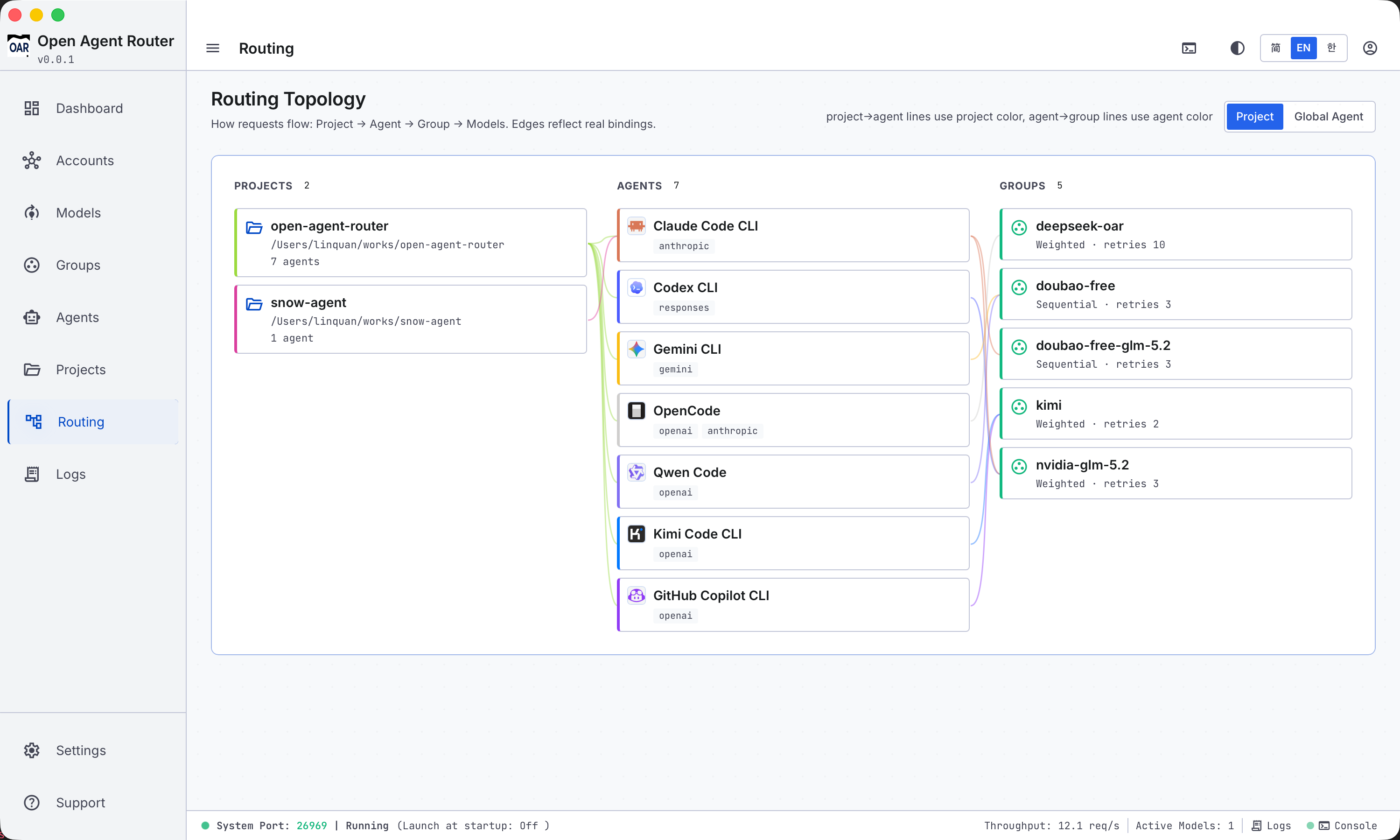Click the Claude Code CLI agent name
Image resolution: width=1400 pixels, height=840 pixels.
point(705,226)
